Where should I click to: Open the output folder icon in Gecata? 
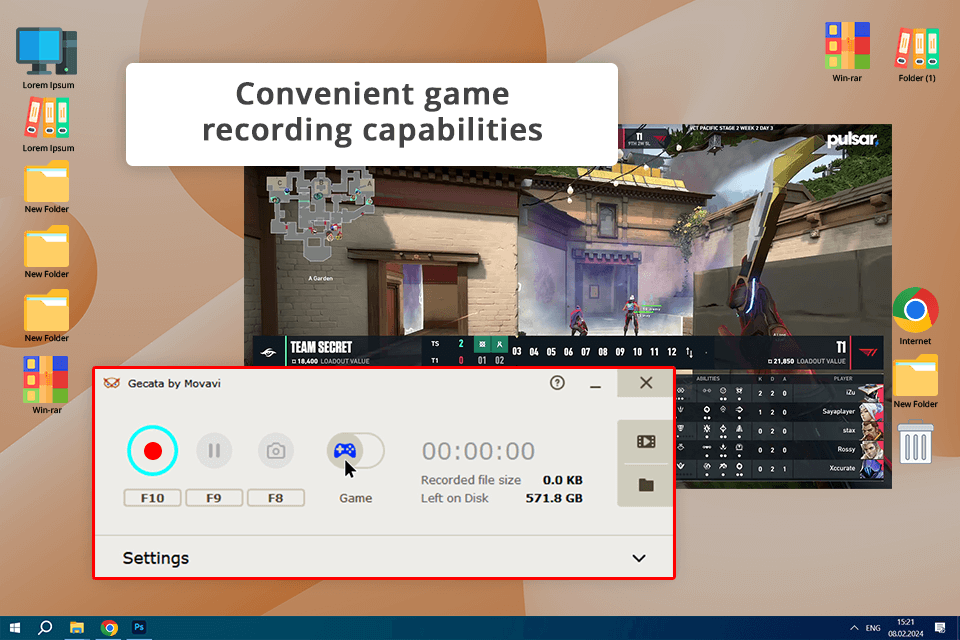click(646, 485)
